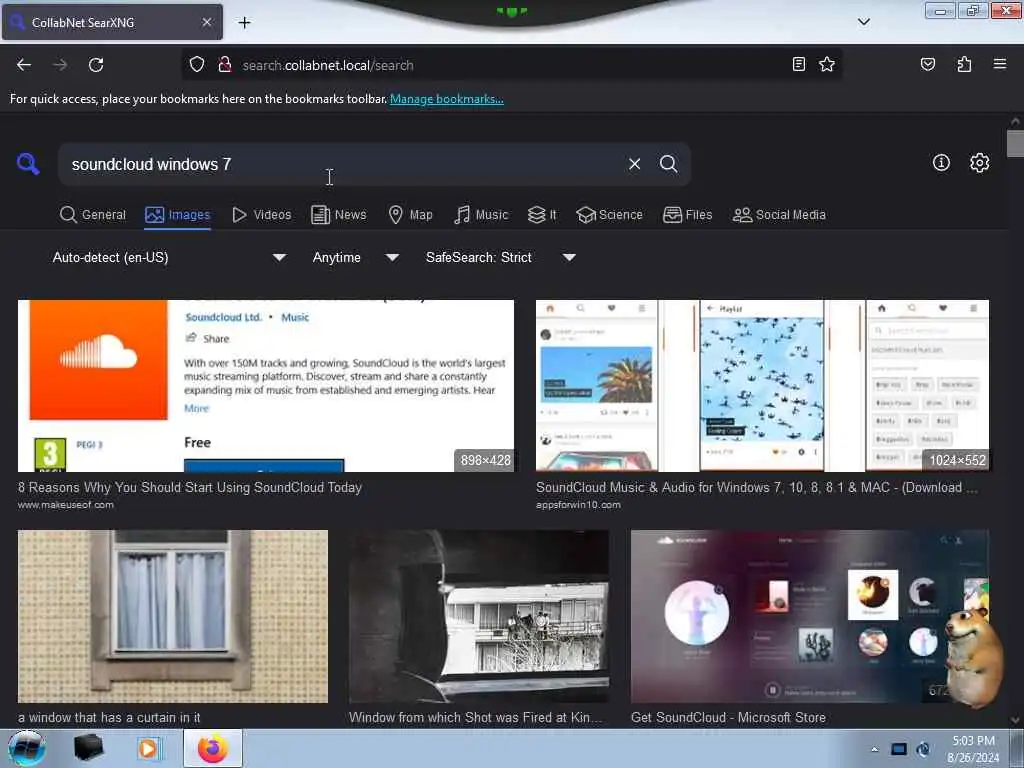This screenshot has width=1024, height=768.
Task: Open the SearXNG about info icon
Action: [941, 163]
